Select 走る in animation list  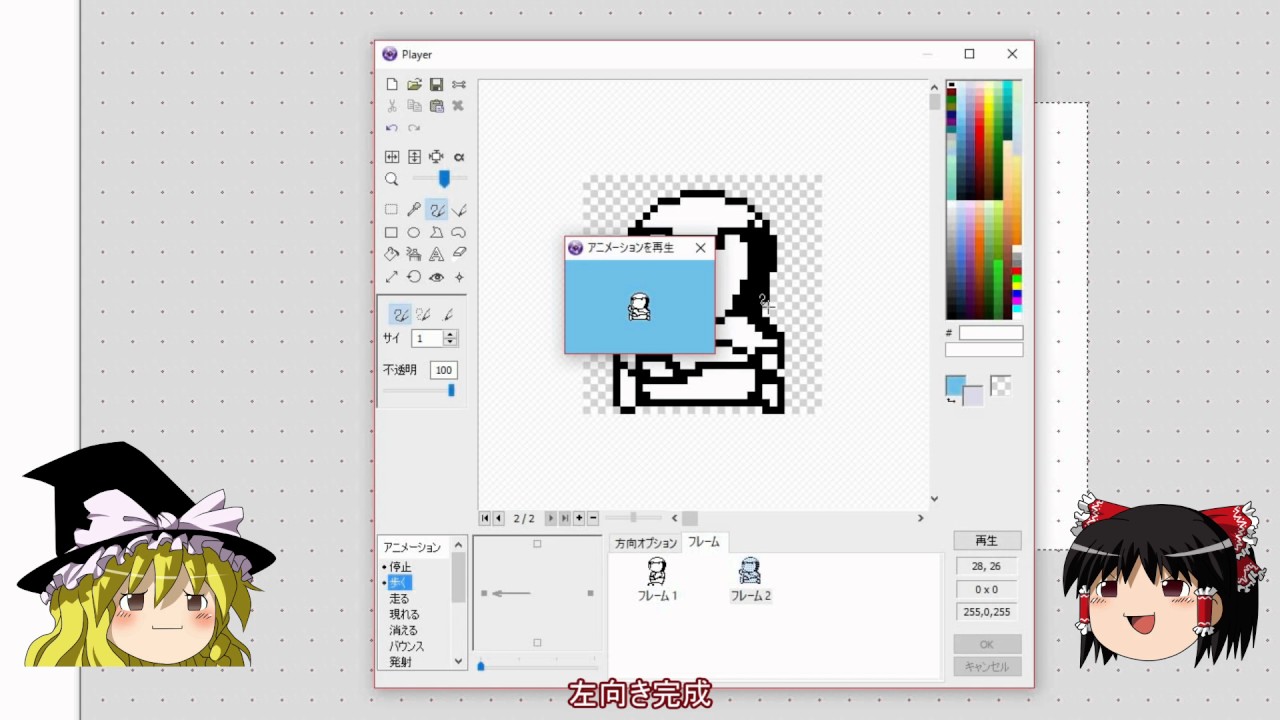(400, 598)
